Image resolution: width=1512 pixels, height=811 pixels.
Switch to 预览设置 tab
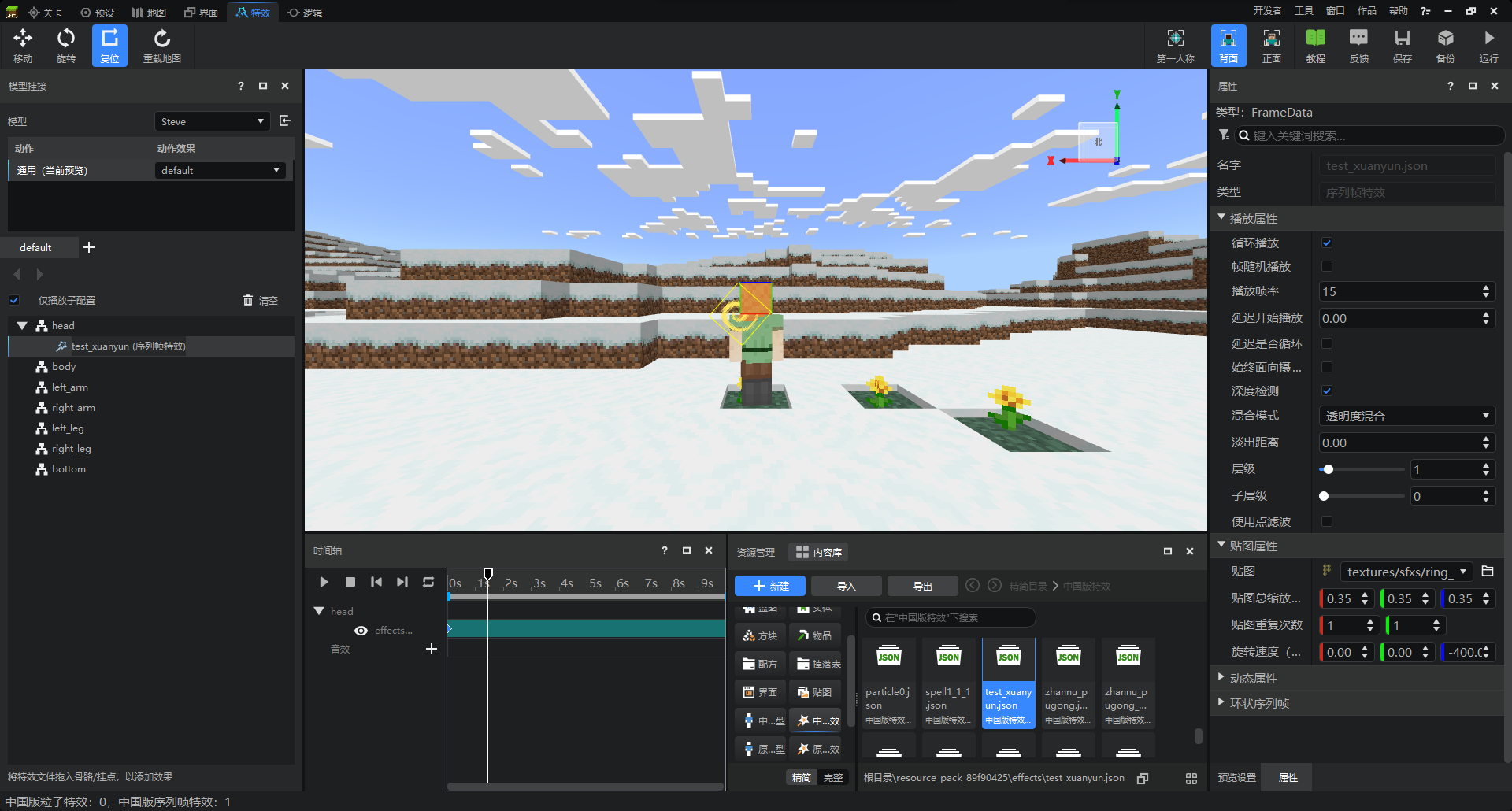[1237, 778]
